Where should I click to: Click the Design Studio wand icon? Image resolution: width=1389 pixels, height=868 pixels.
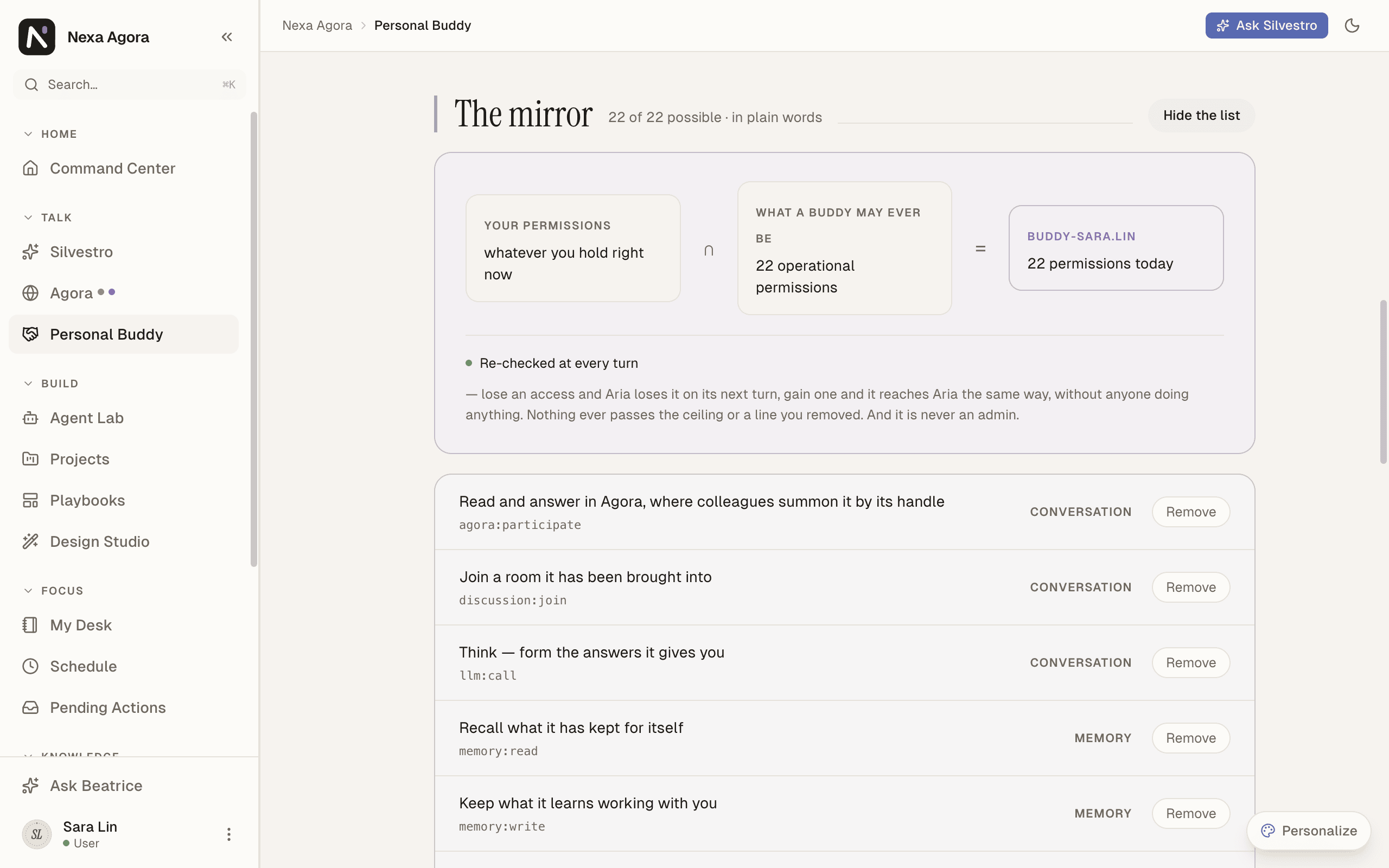(x=30, y=541)
